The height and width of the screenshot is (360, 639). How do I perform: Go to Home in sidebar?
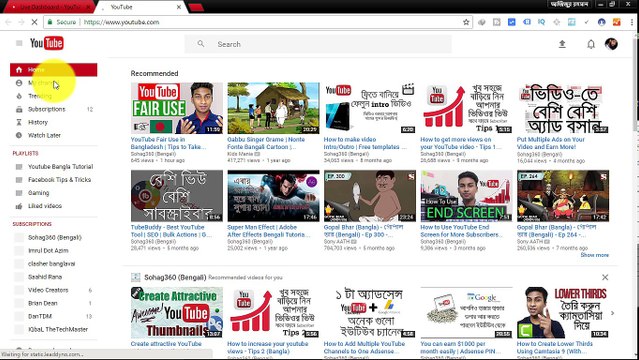[x=53, y=70]
